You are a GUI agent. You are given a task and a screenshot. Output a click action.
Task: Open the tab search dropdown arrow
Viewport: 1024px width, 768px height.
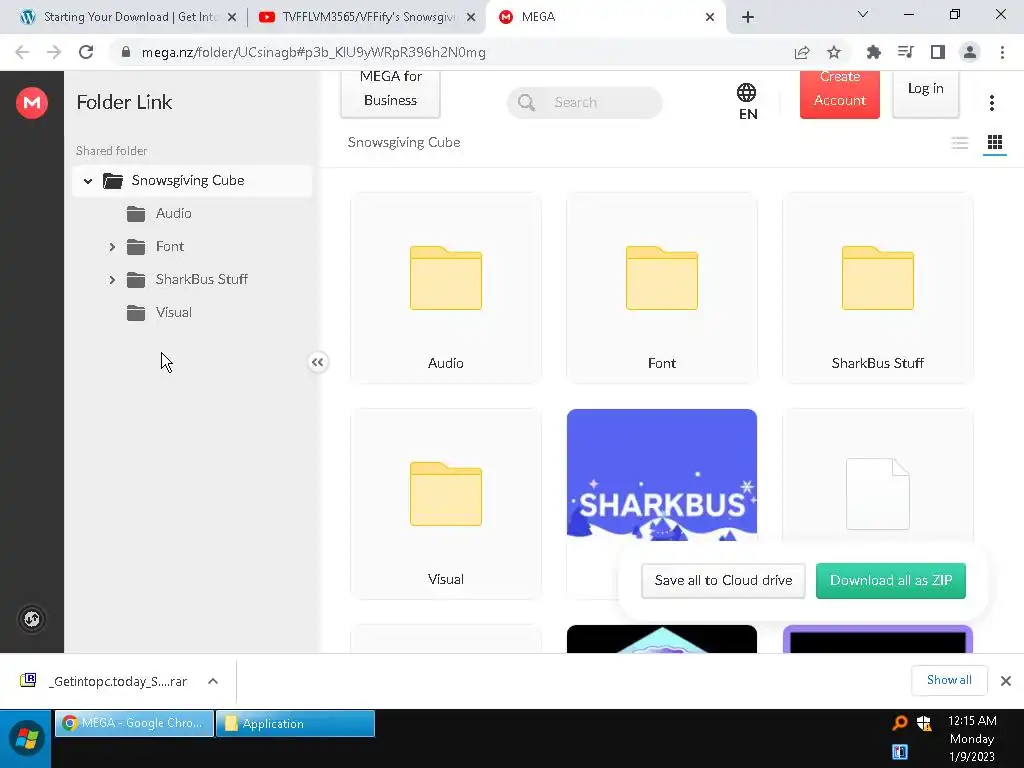[863, 14]
